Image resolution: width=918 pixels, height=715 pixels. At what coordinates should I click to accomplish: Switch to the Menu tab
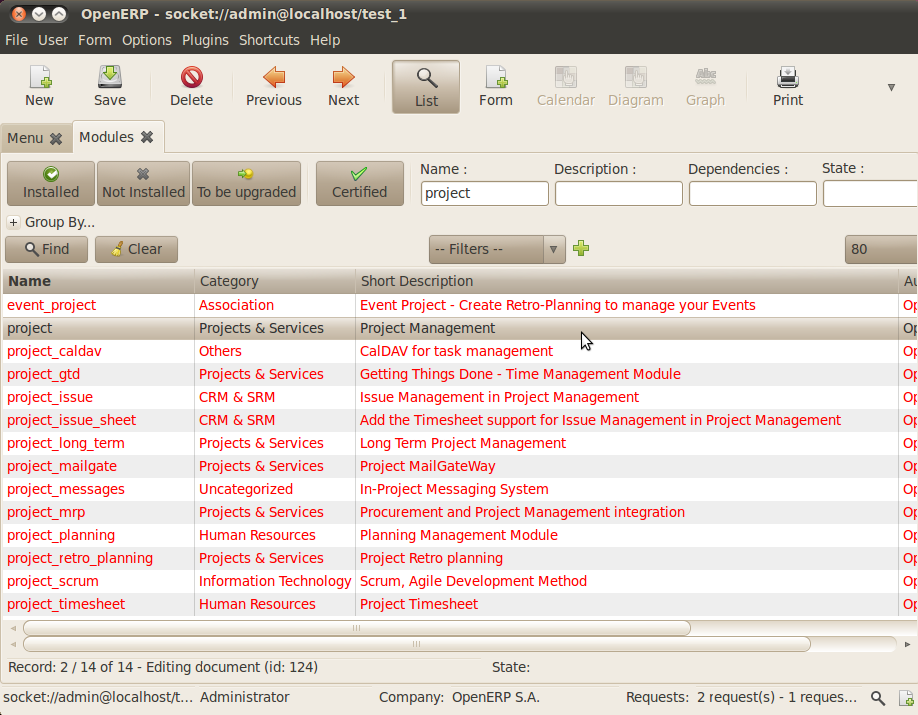(x=27, y=137)
